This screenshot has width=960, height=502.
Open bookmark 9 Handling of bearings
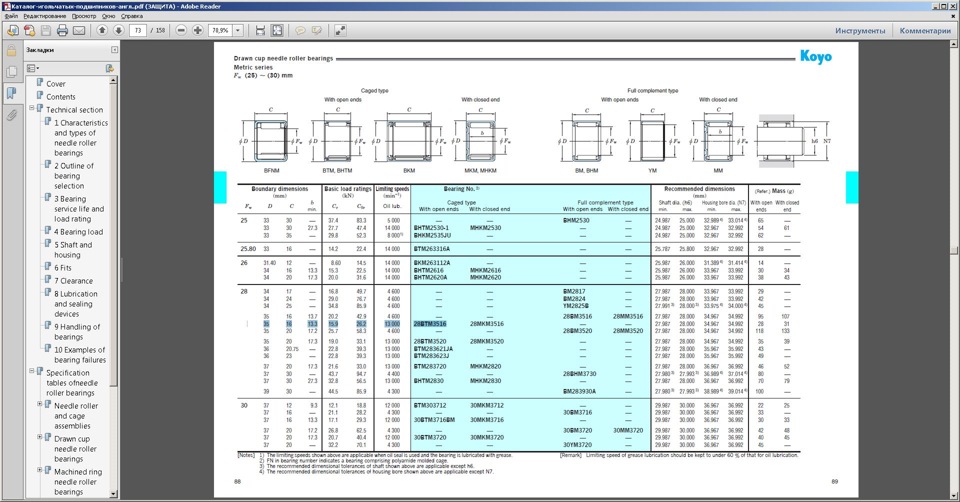(77, 332)
